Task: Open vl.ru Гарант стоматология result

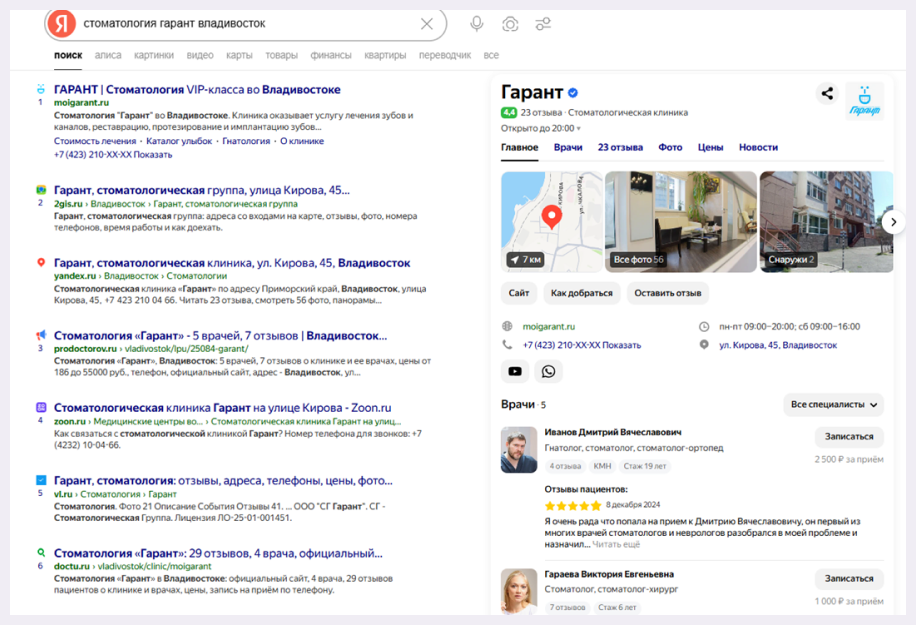Action: (x=223, y=480)
